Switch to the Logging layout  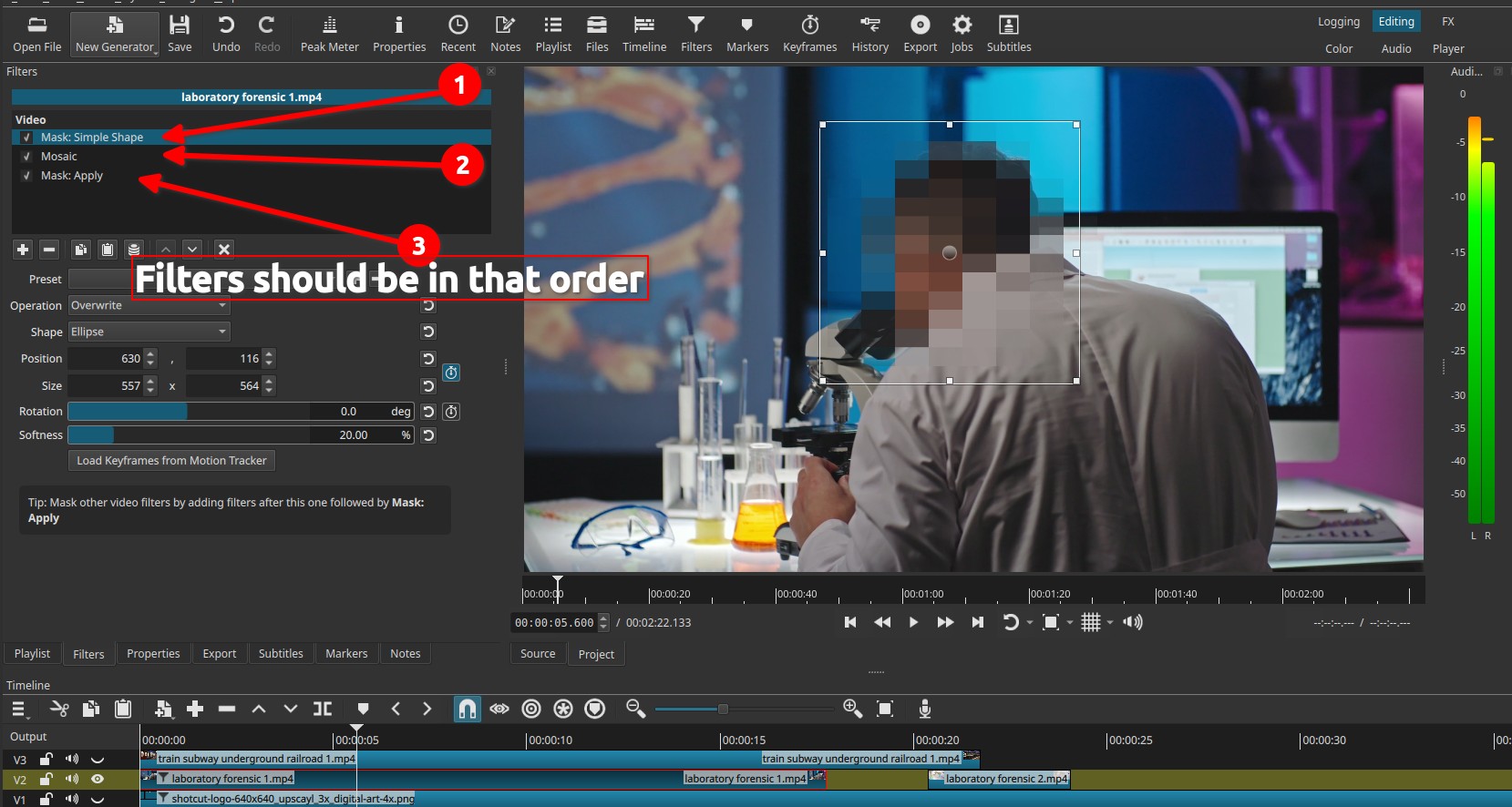point(1338,22)
